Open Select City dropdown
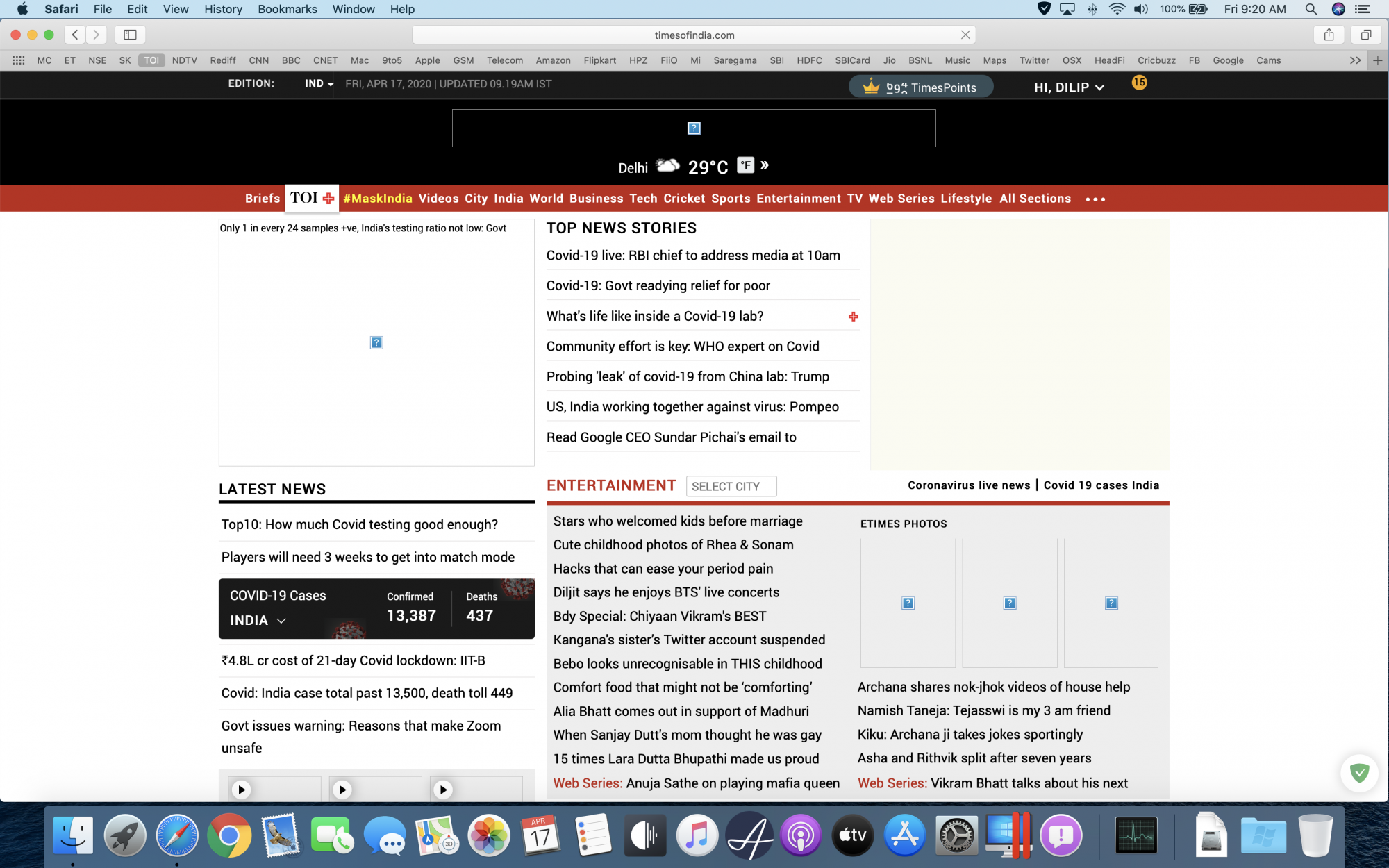 pos(731,486)
